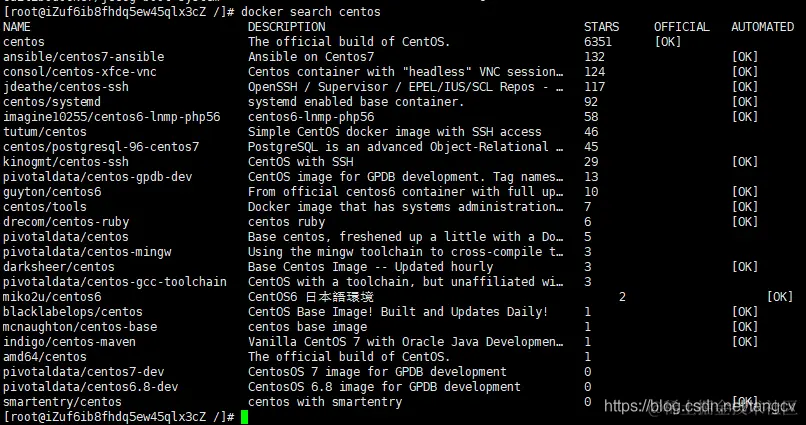Viewport: 806px width, 425px height.
Task: Click 'smartentry/centos' image name
Action: tap(62, 401)
